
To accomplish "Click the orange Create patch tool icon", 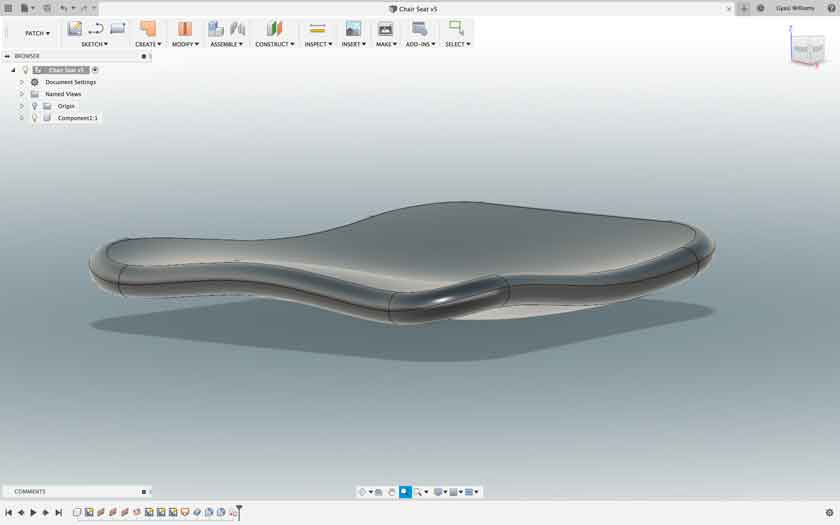I will pyautogui.click(x=148, y=28).
